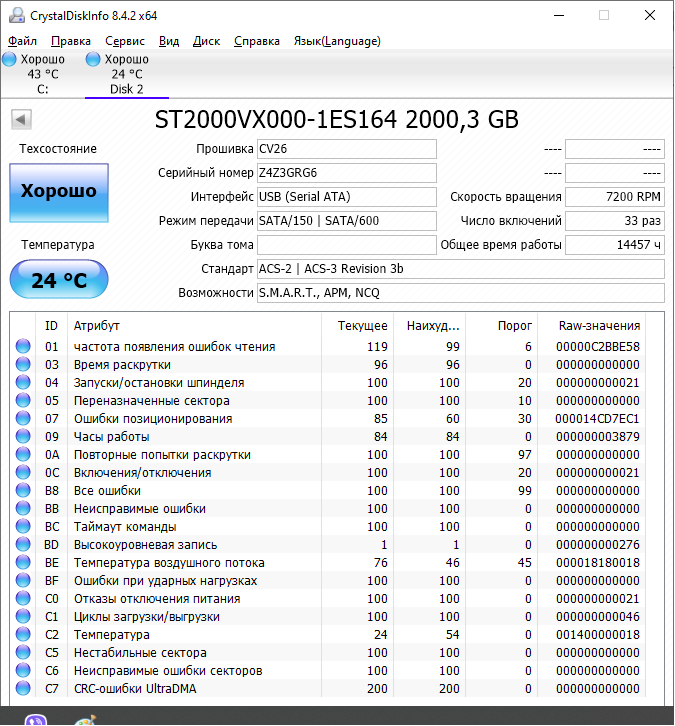Open the Диск menu

206,41
